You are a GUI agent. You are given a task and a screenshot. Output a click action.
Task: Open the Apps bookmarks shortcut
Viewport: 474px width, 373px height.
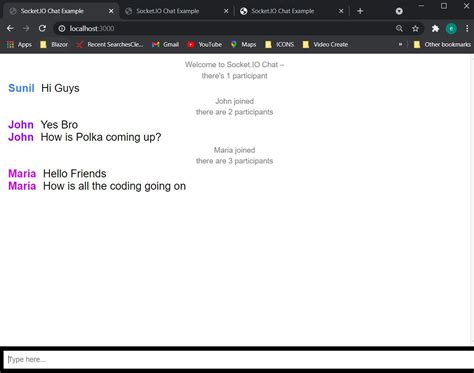coord(19,44)
